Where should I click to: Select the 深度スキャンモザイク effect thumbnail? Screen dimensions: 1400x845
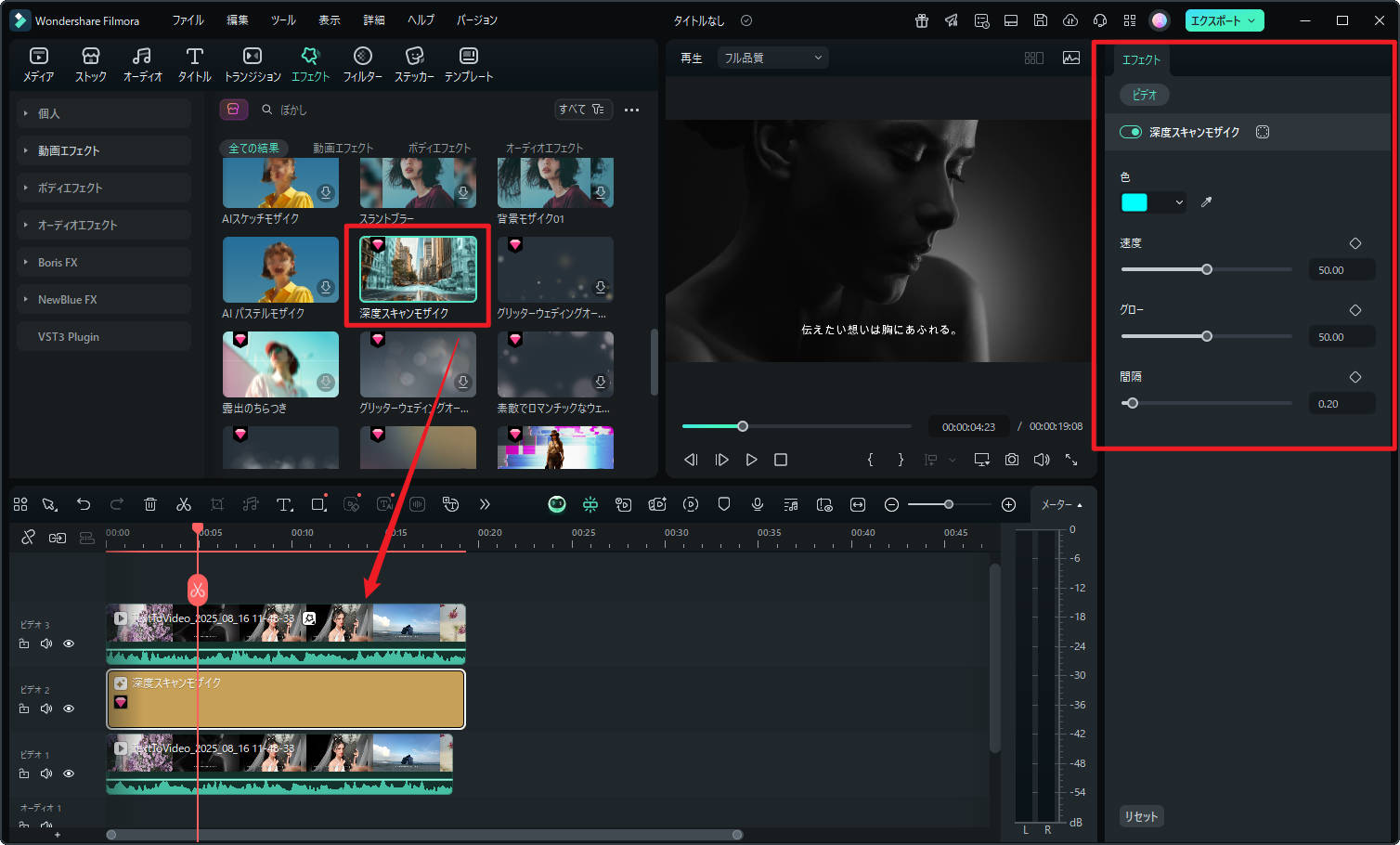418,269
